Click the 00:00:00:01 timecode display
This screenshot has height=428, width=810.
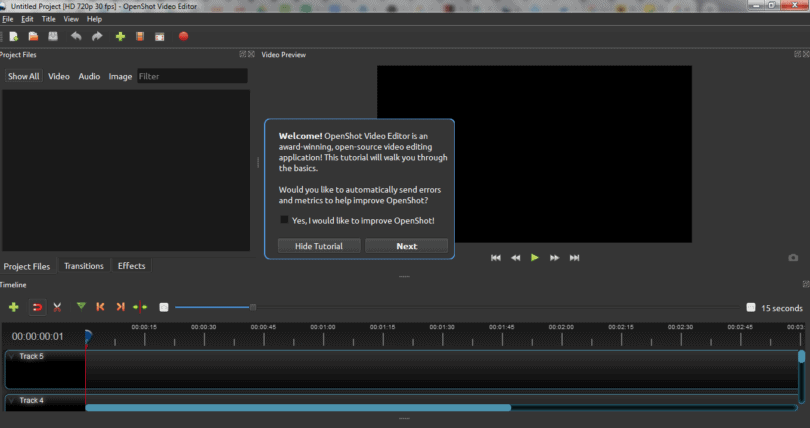[38, 337]
